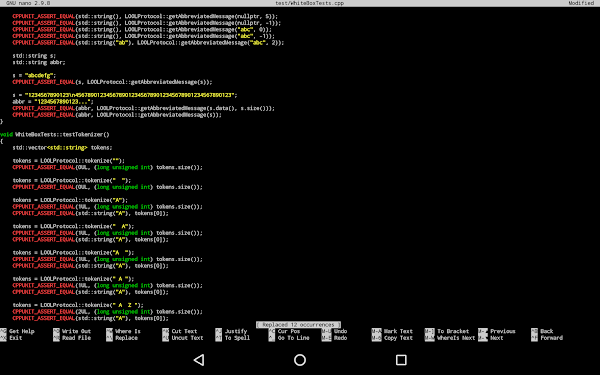The image size is (600, 375).
Task: Select the Read File shortcut
Action: pyautogui.click(x=72, y=338)
